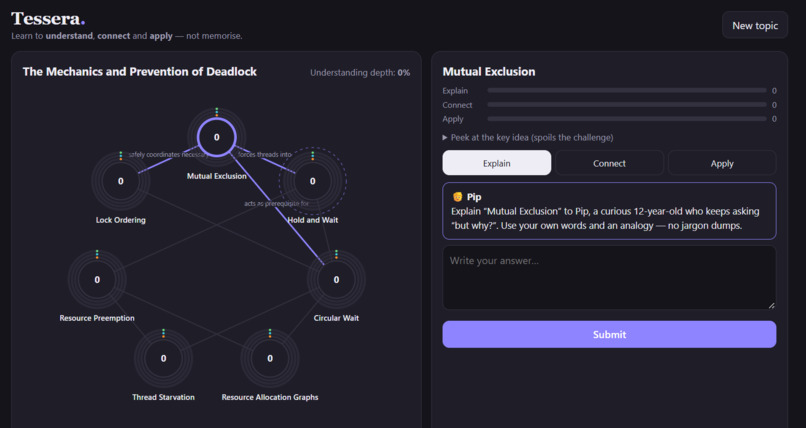The width and height of the screenshot is (806, 428).
Task: Select the Resource Allocation Graphs node circle
Action: coord(270,358)
